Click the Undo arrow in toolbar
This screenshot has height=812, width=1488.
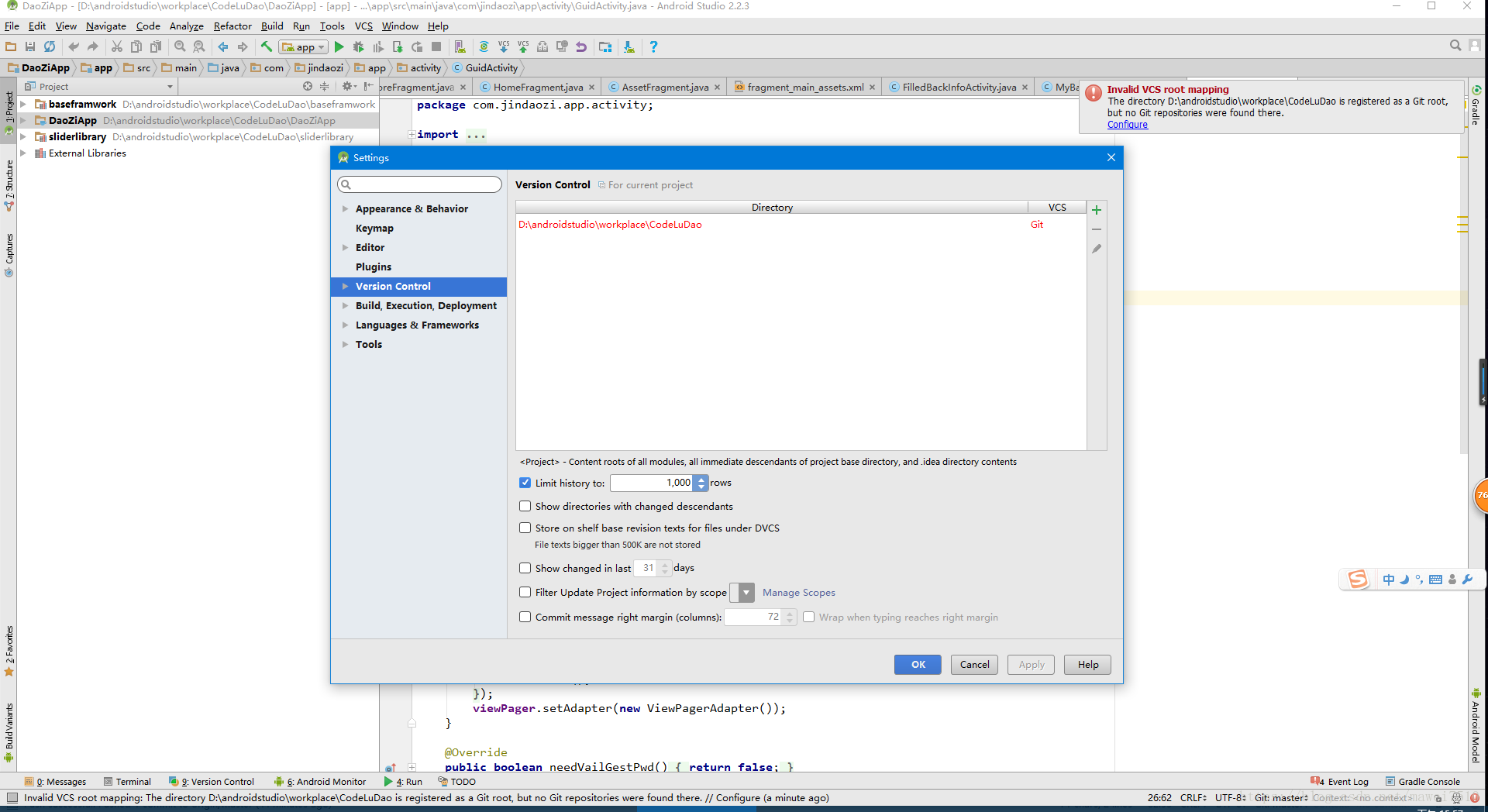74,47
